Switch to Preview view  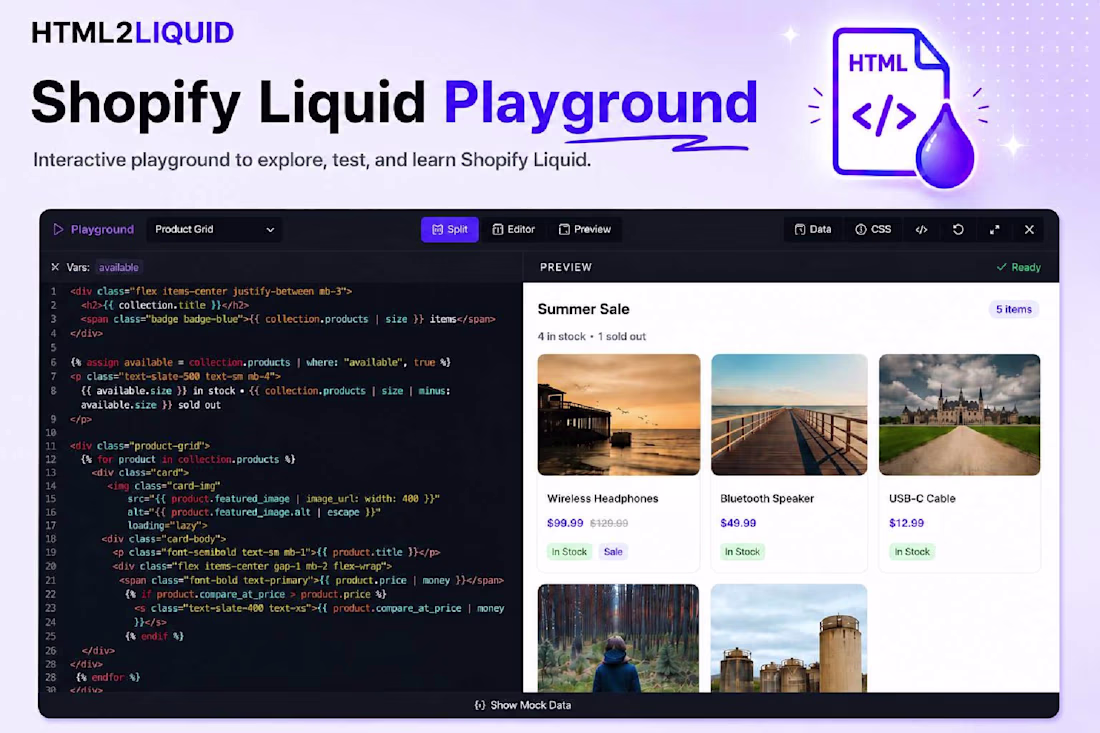pyautogui.click(x=585, y=229)
